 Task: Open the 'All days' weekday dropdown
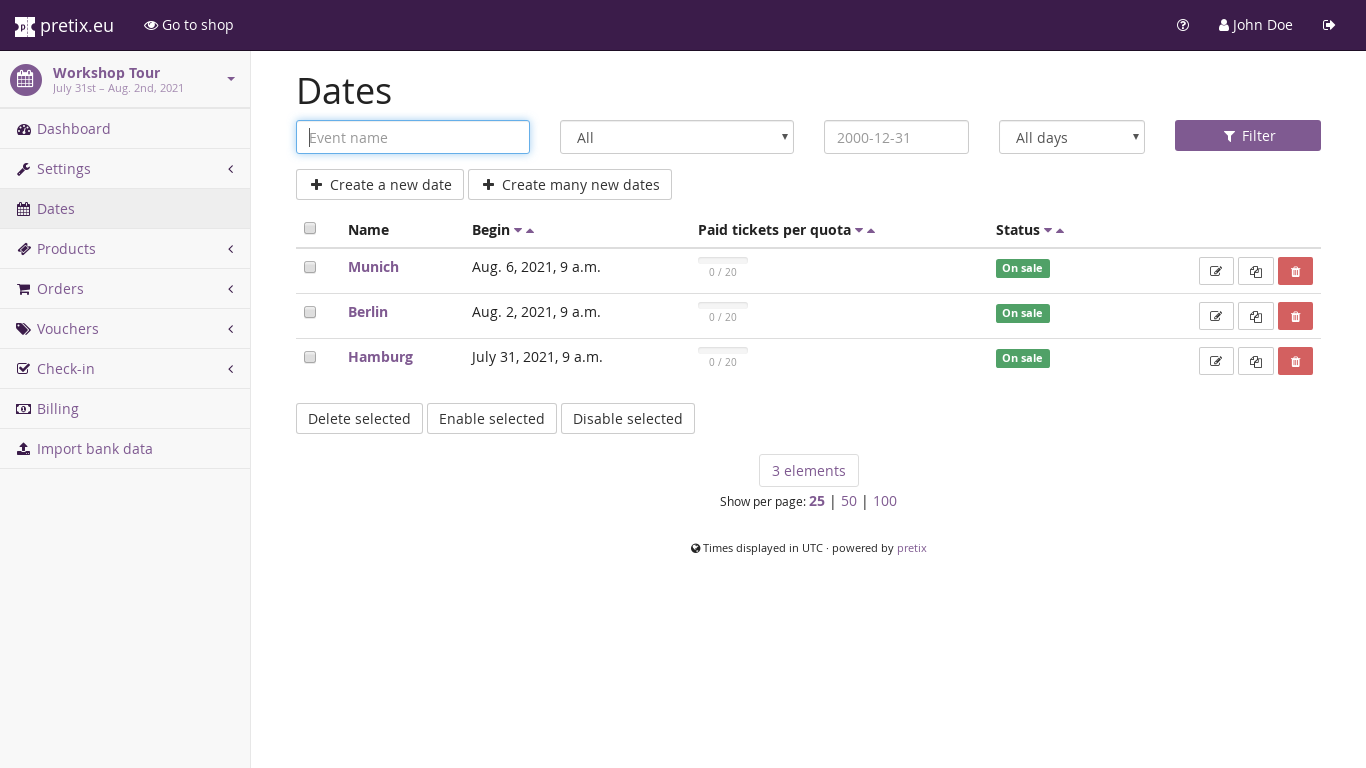click(1071, 138)
